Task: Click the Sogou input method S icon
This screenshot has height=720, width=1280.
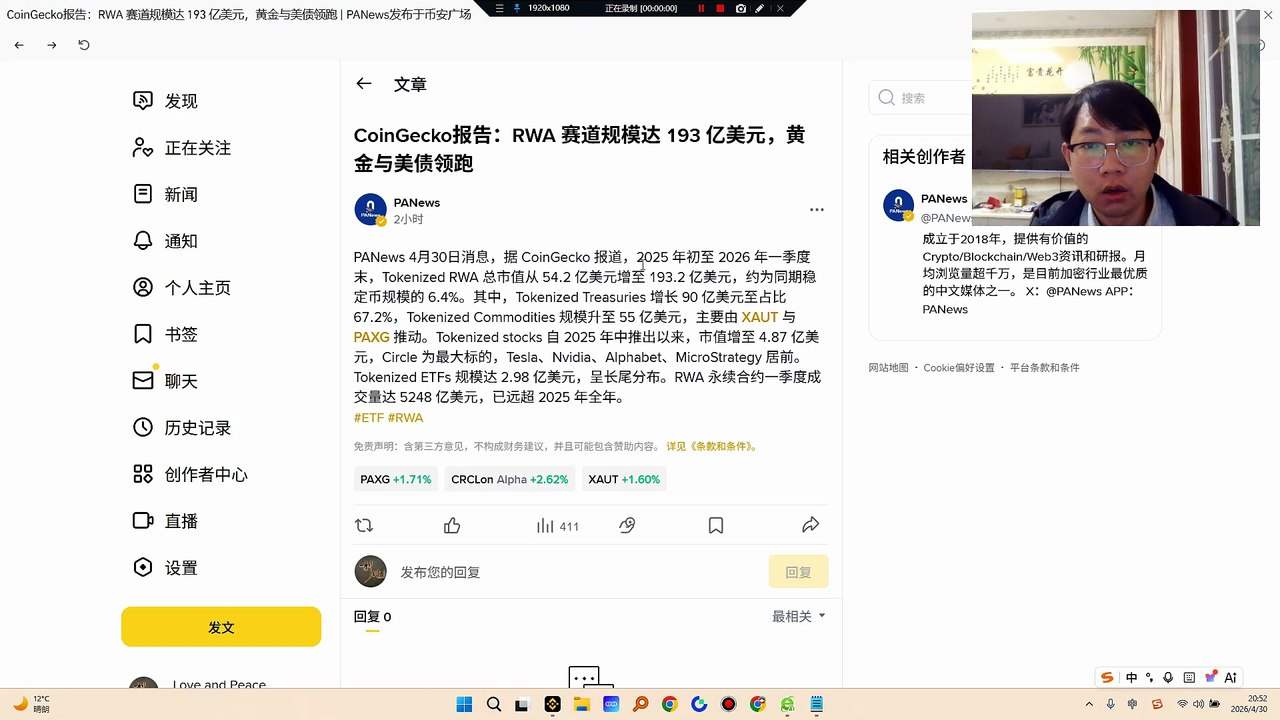Action: tap(1107, 677)
